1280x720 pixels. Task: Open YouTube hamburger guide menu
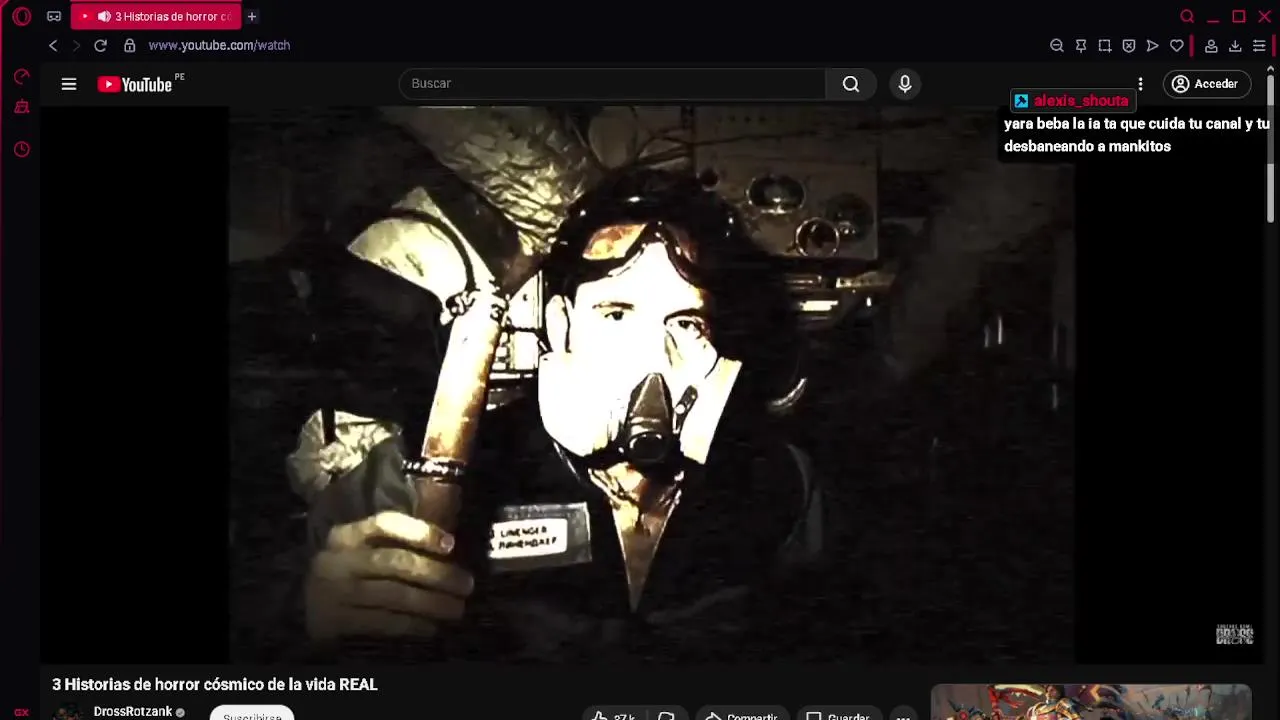(69, 84)
